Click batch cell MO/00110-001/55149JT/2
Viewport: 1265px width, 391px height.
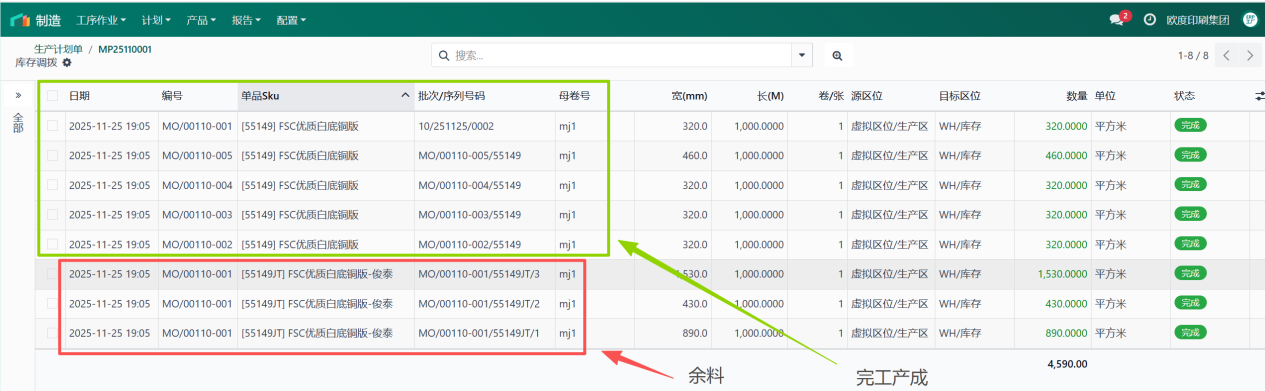[479, 303]
